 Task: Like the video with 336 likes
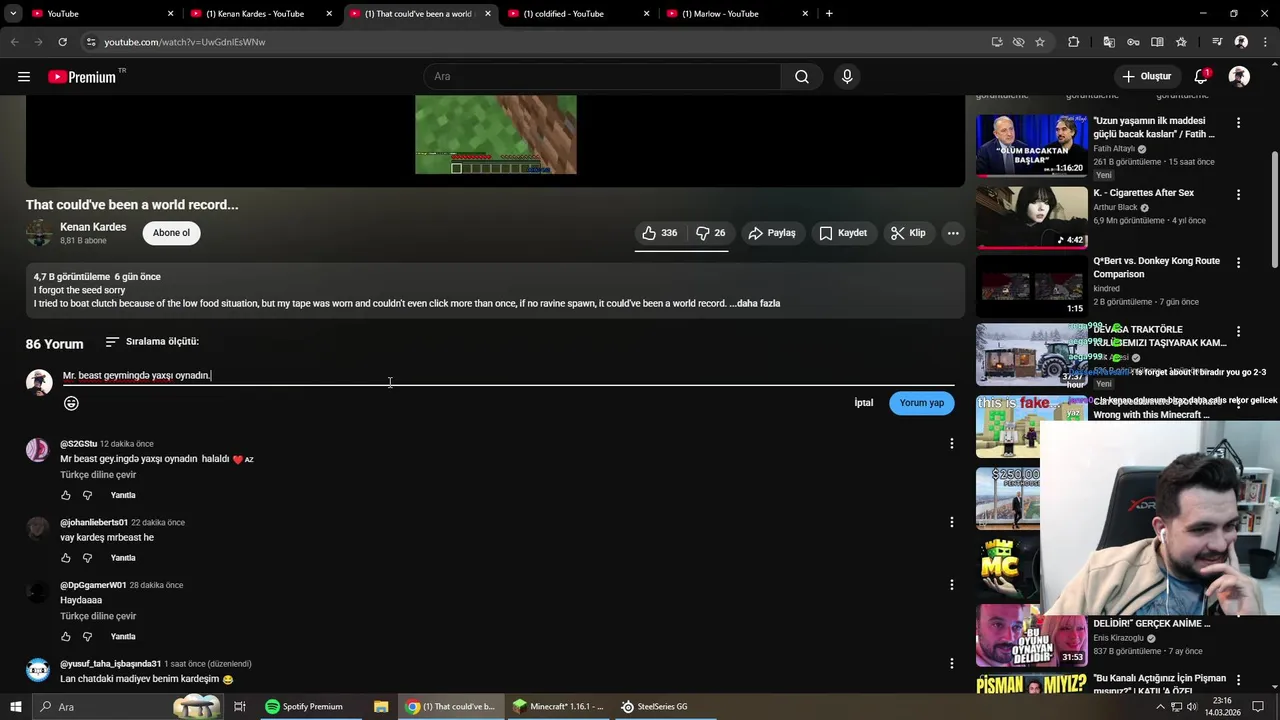pyautogui.click(x=660, y=233)
